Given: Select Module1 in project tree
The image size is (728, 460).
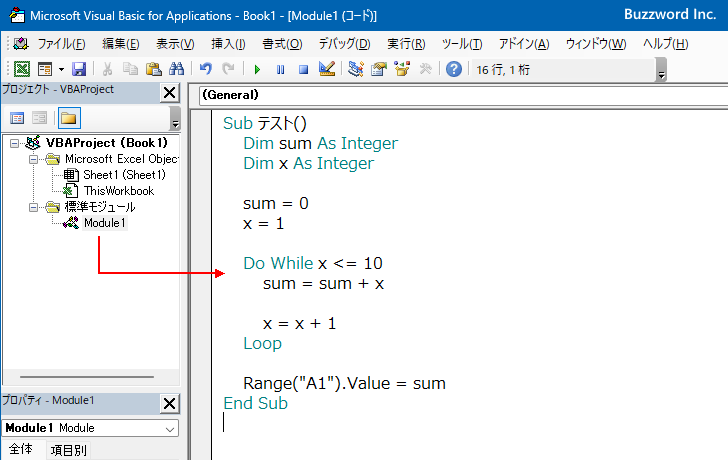Looking at the screenshot, I should click(104, 223).
